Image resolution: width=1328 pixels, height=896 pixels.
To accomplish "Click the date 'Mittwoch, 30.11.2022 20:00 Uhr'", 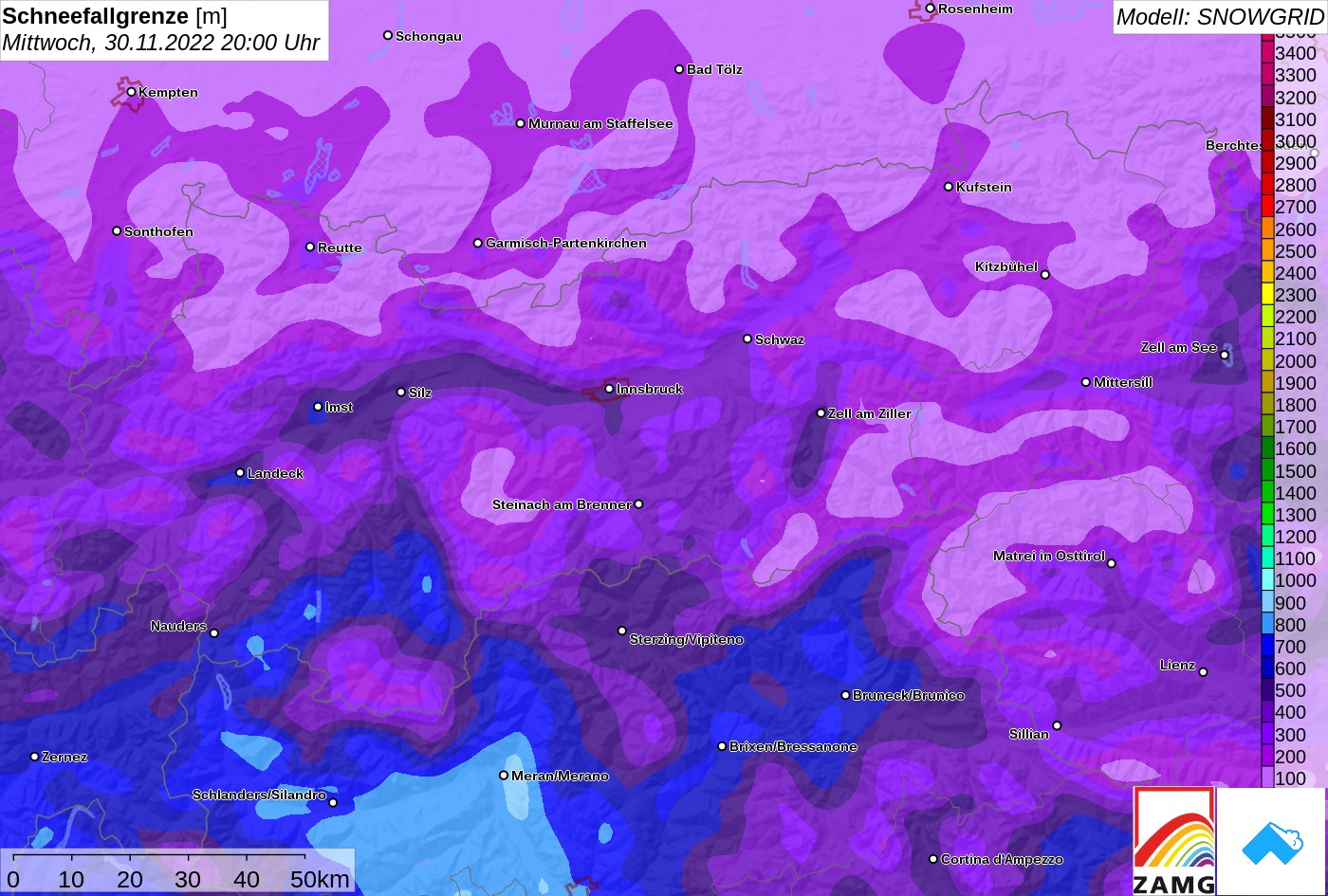I will click(161, 44).
